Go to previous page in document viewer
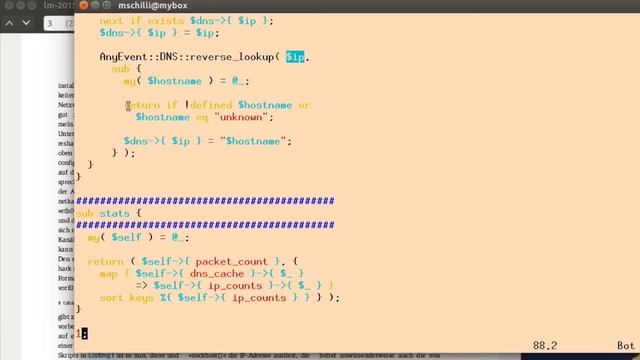Viewport: 640px width, 360px height. coord(9,23)
